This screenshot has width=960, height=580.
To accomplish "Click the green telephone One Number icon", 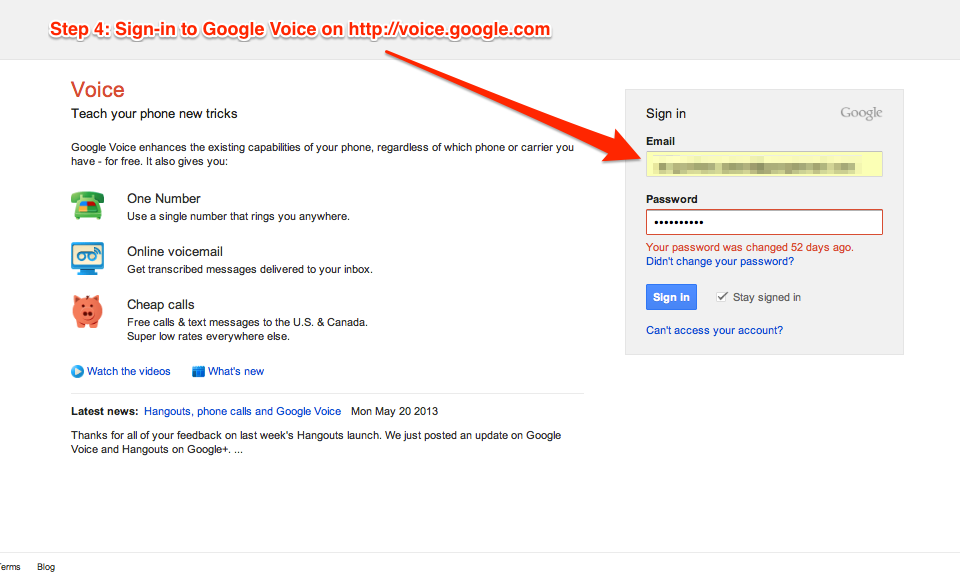I will point(88,206).
